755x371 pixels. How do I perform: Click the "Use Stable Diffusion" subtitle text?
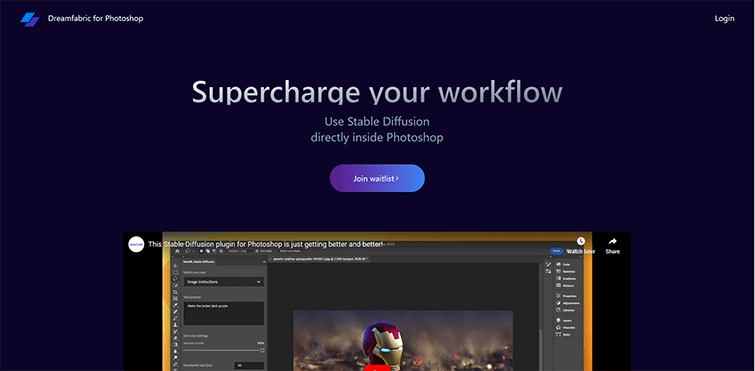(377, 121)
